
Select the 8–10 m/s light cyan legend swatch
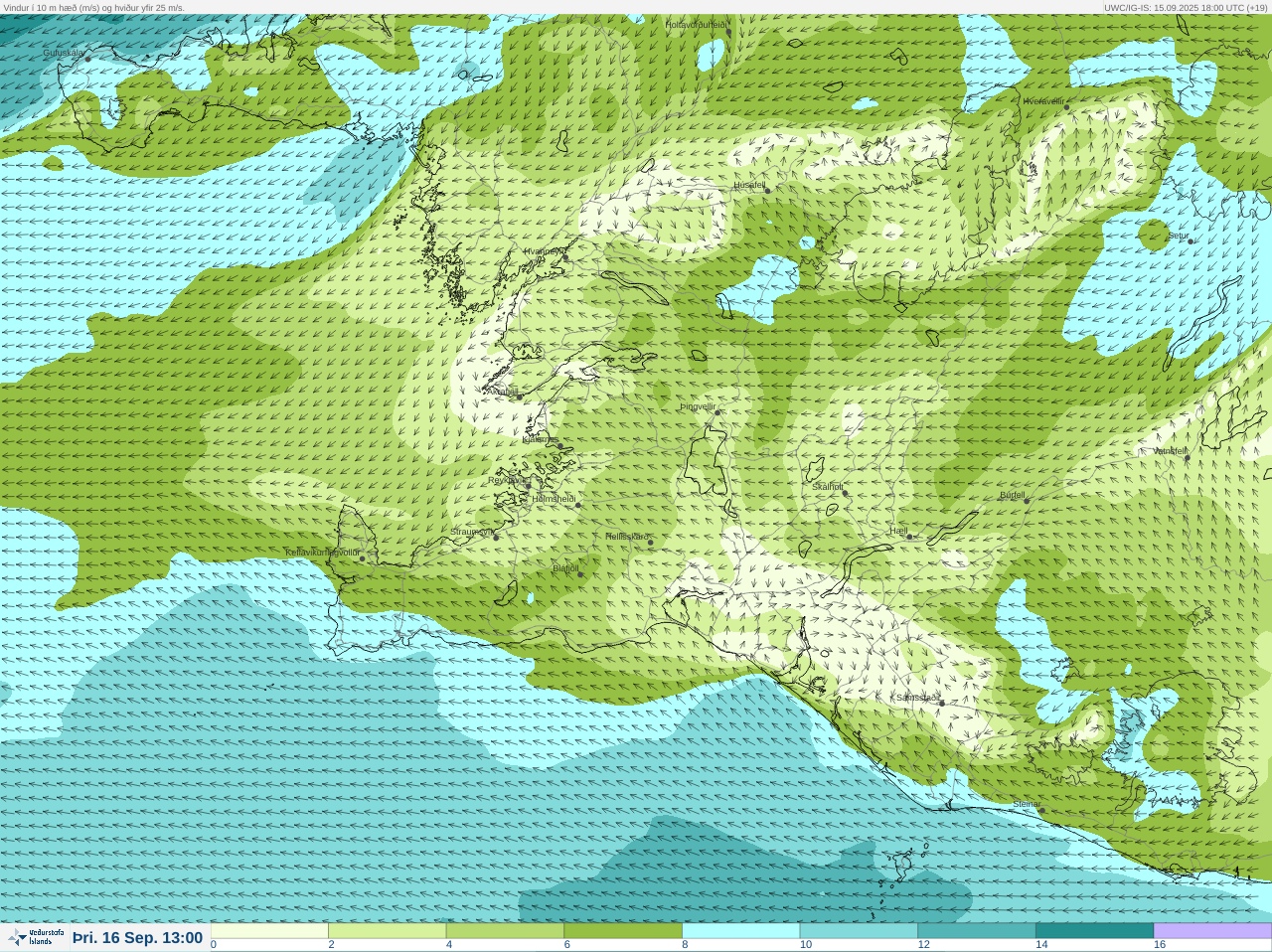tap(740, 931)
